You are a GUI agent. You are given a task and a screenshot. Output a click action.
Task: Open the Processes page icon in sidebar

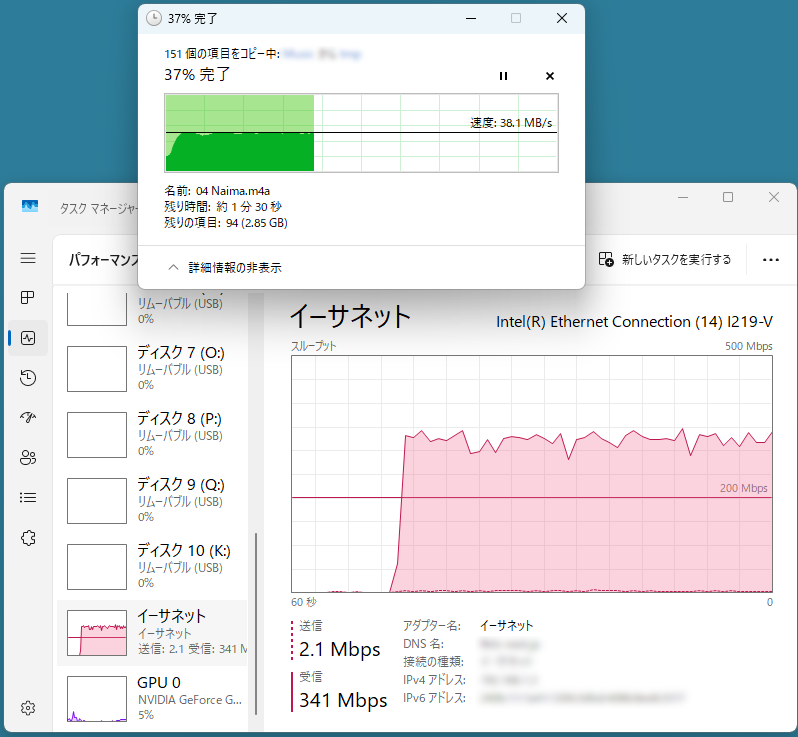[28, 298]
